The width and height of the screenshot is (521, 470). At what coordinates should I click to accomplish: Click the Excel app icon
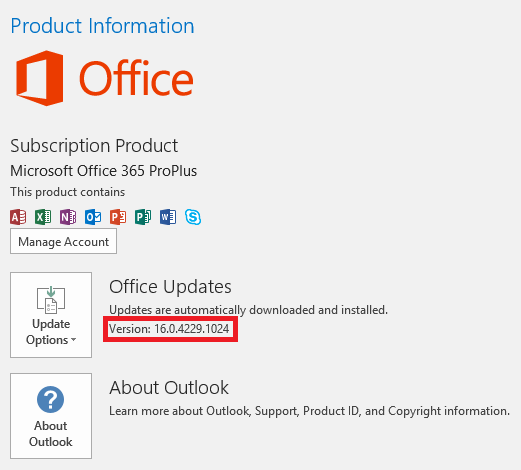pos(43,217)
